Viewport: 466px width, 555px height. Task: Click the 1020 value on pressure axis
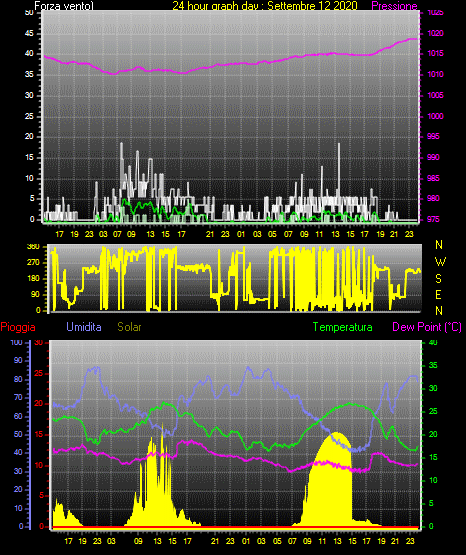click(435, 33)
